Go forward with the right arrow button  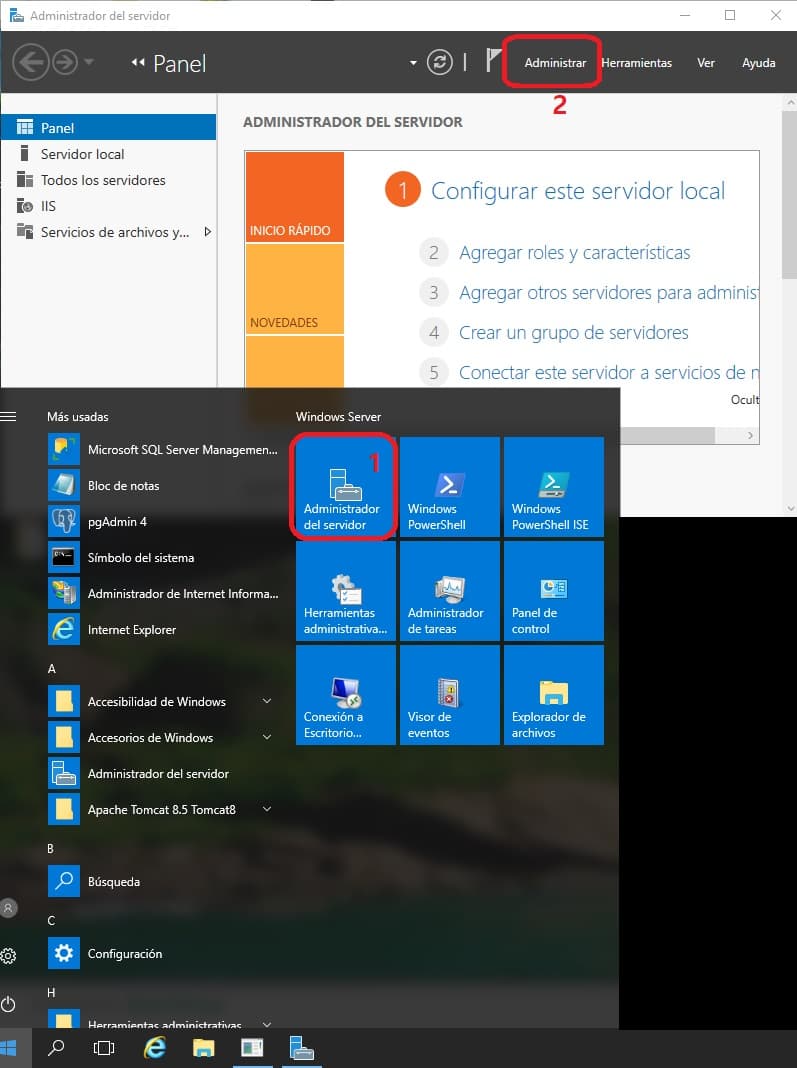65,63
